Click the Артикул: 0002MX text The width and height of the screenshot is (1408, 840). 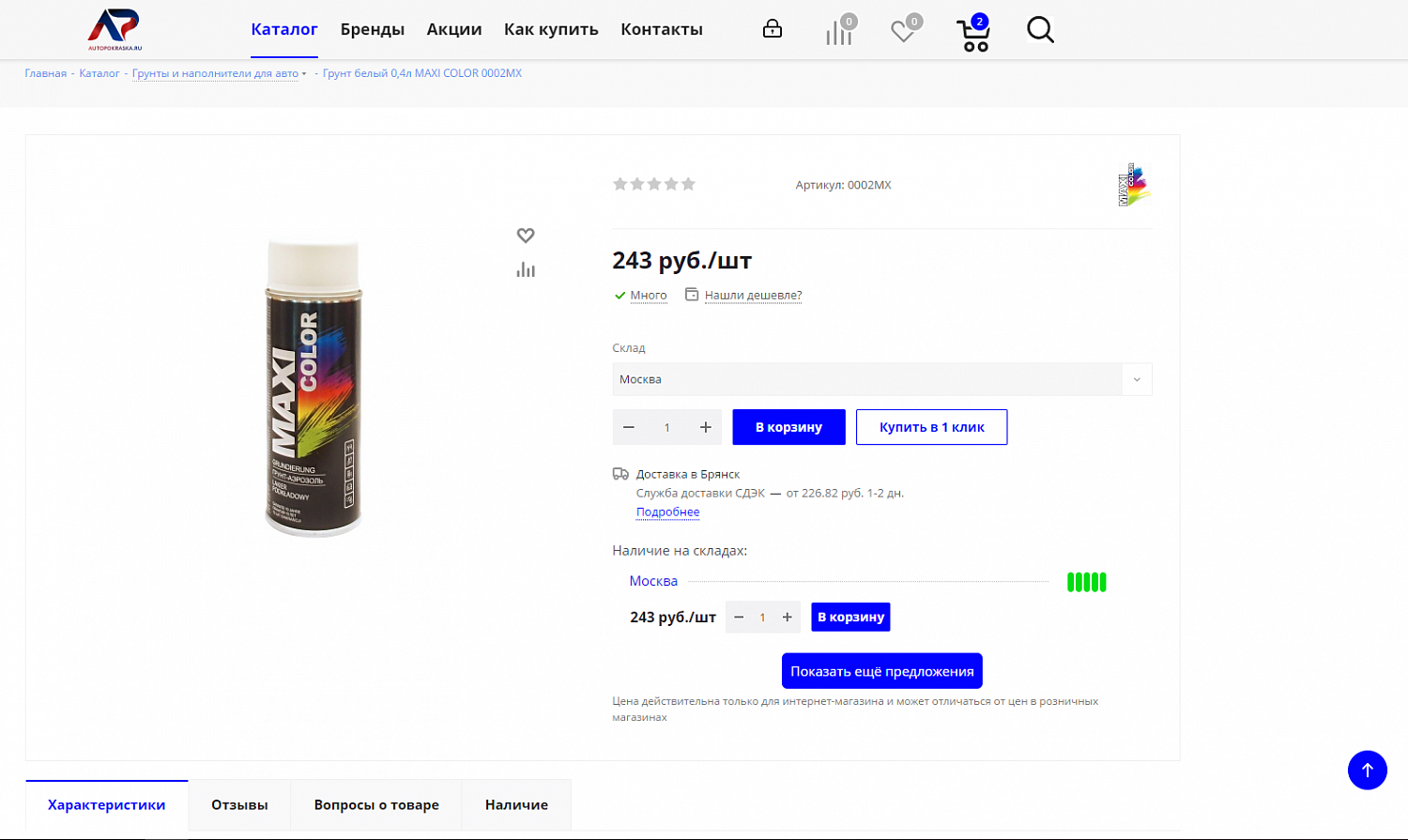(x=844, y=185)
